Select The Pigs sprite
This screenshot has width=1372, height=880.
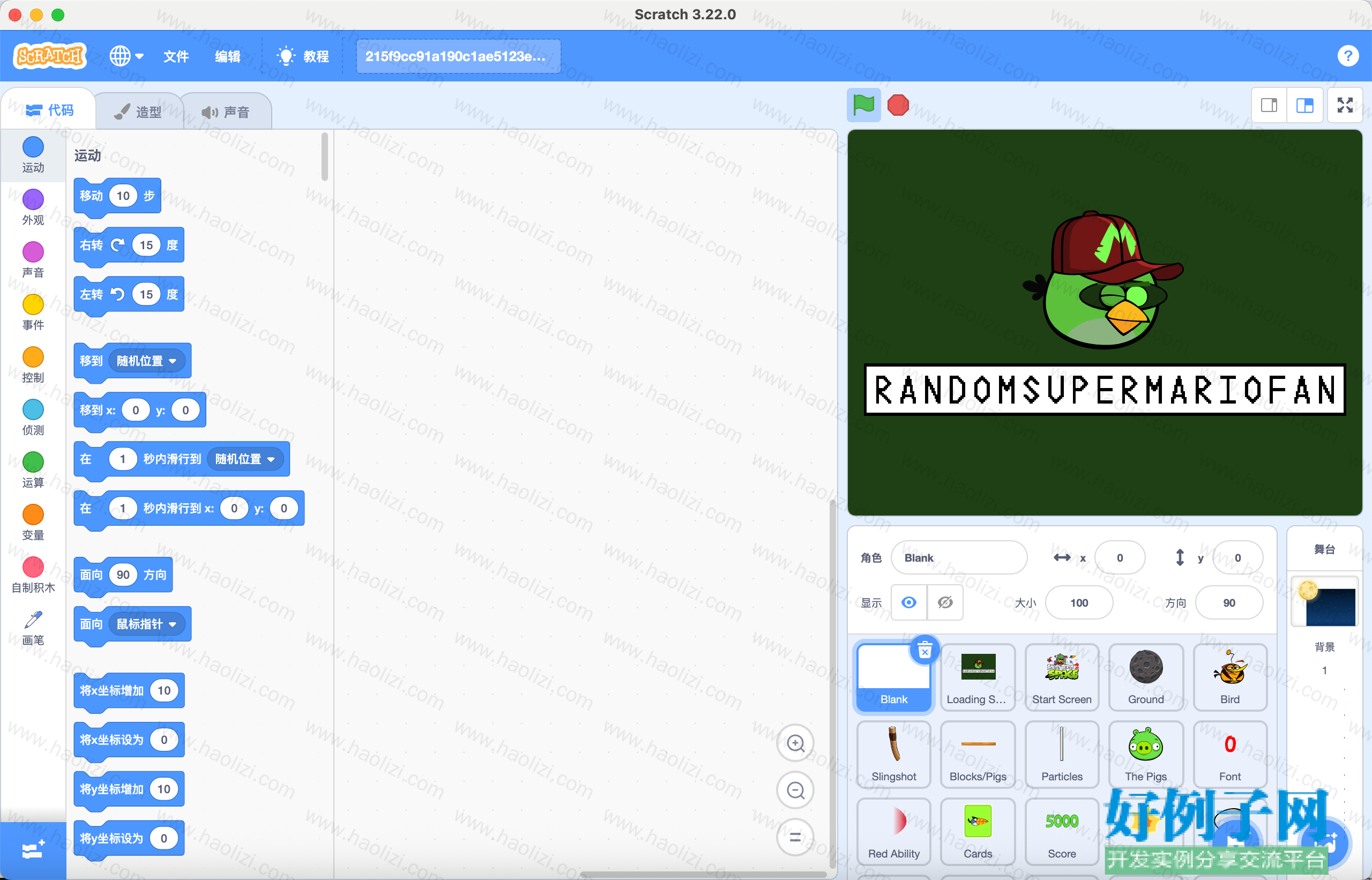click(1146, 755)
